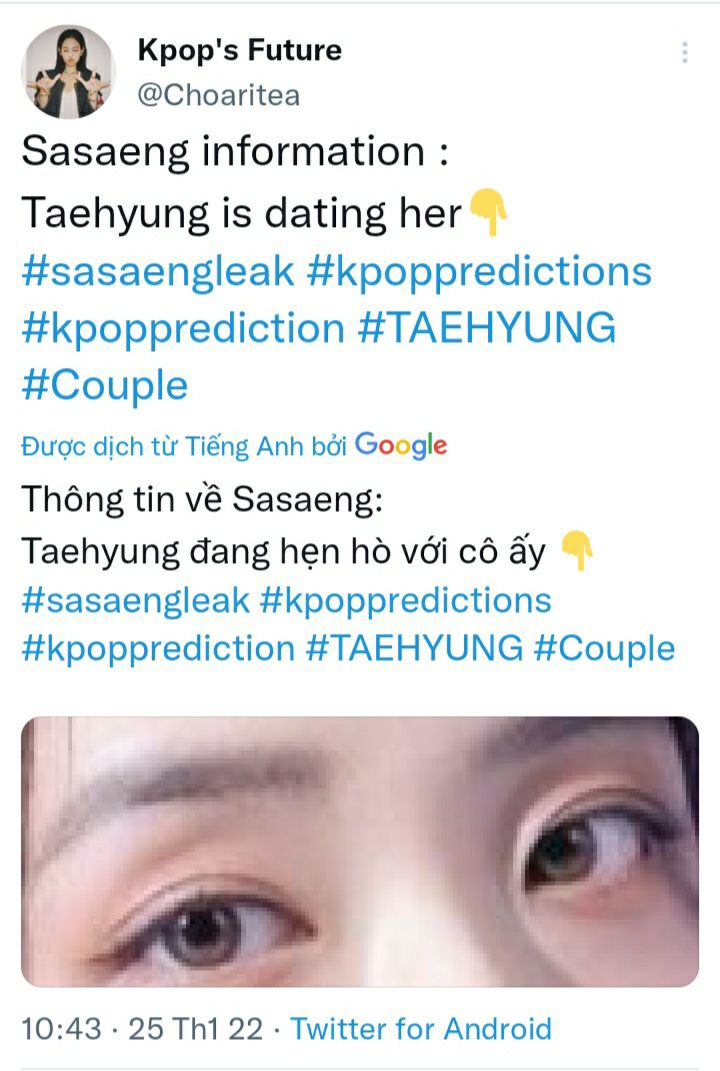The width and height of the screenshot is (720, 1071).
Task: Open the attached close-up eyes photo
Action: (360, 851)
